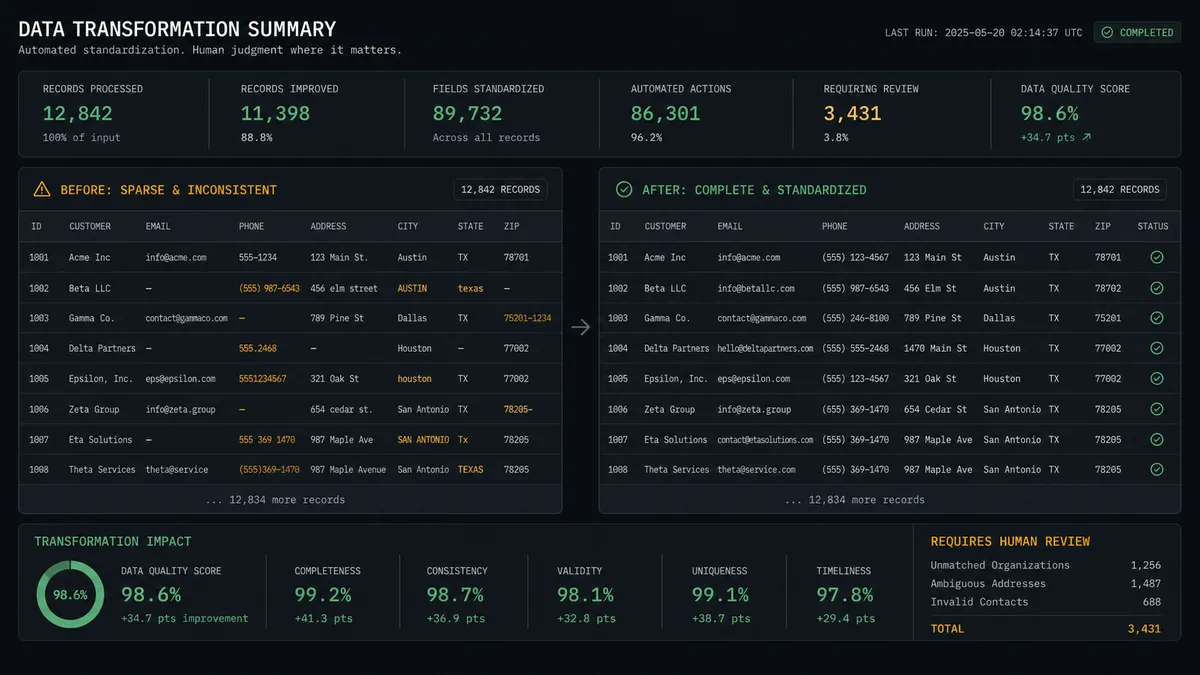Click the highlighted state 'texas' for Beta LLC
The image size is (1200, 675).
click(x=471, y=288)
